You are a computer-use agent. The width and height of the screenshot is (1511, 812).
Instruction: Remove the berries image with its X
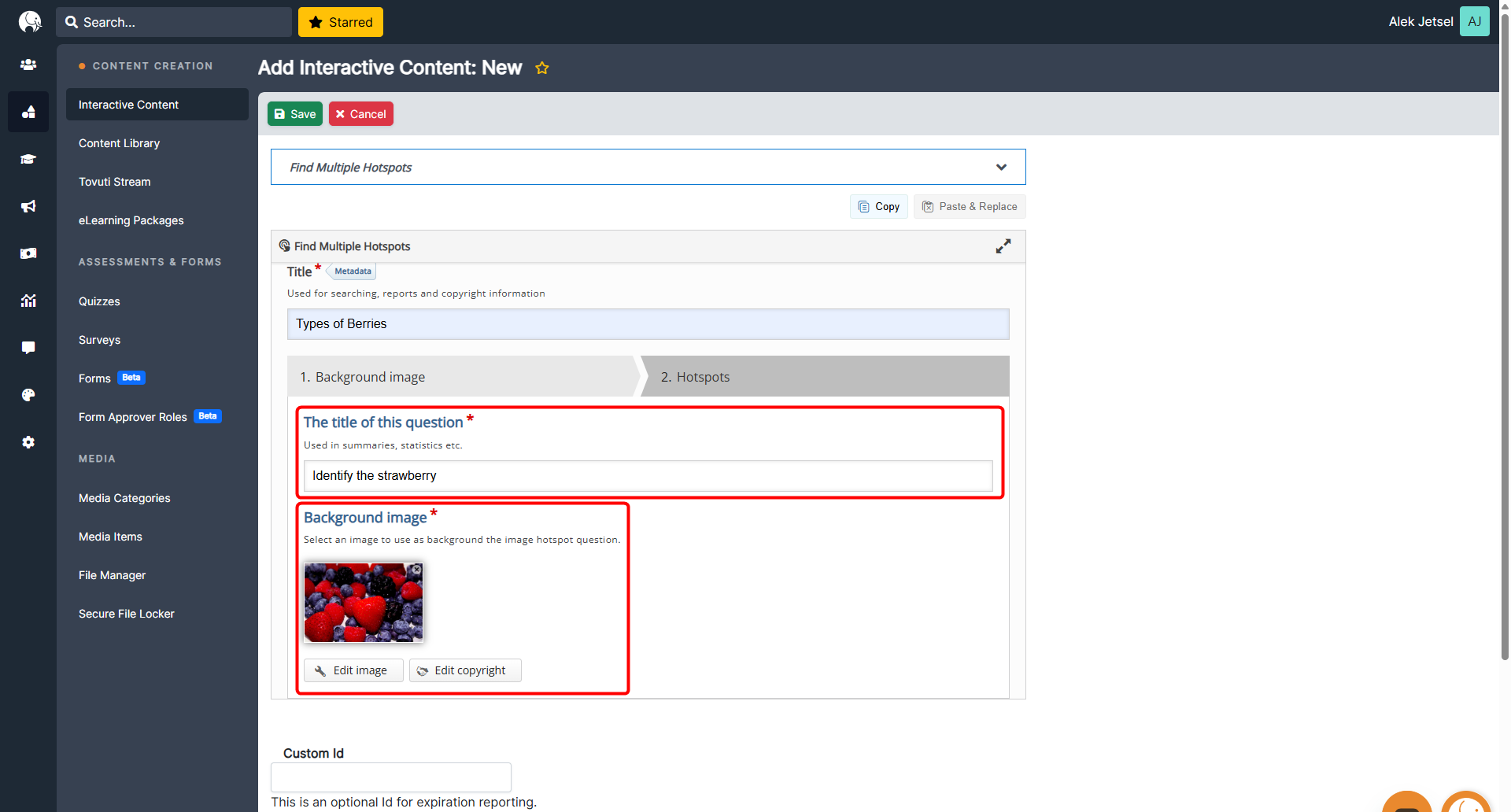pos(416,570)
